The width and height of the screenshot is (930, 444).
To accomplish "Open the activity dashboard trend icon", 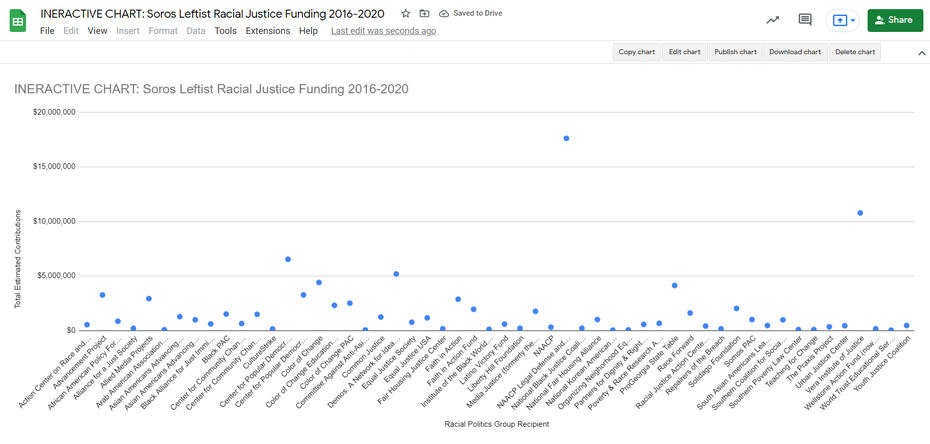I will [x=772, y=20].
